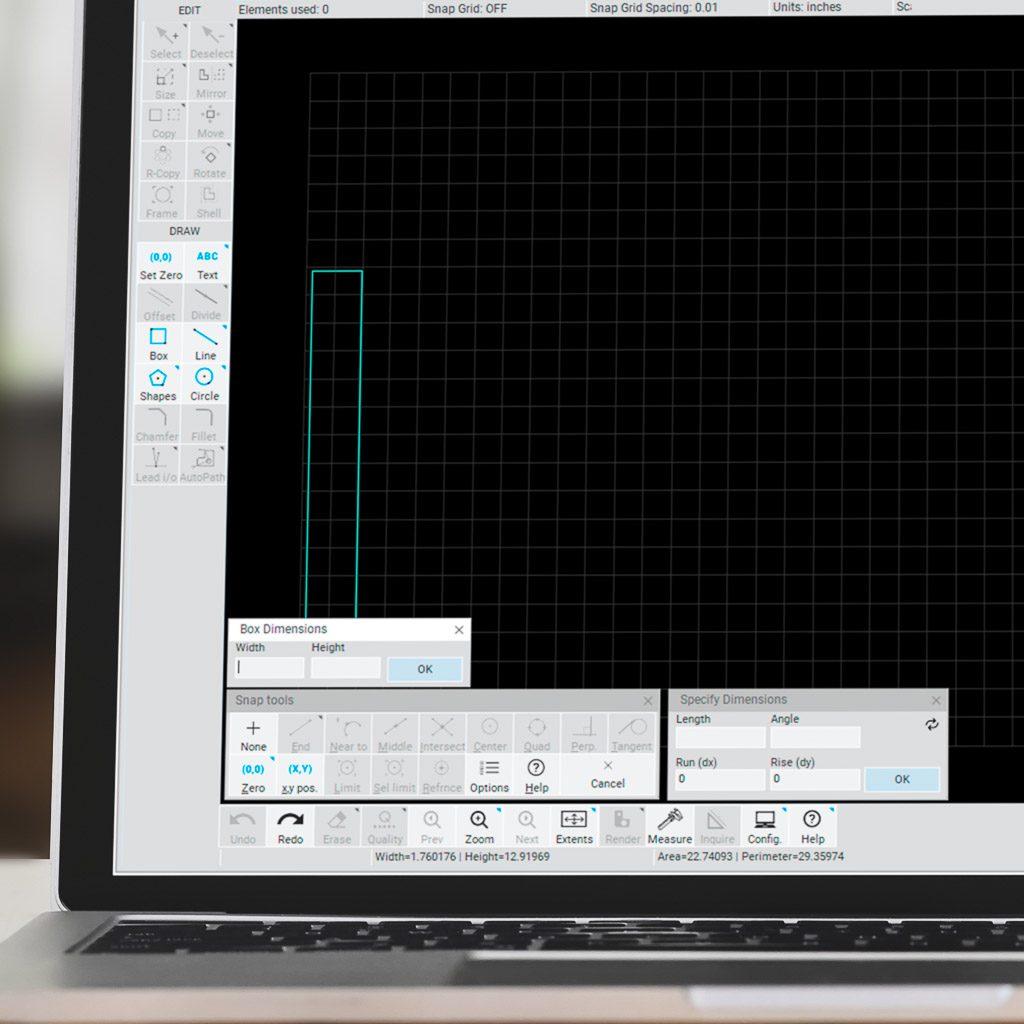This screenshot has width=1024, height=1024.
Task: Close the Box Dimensions dialog
Action: pyautogui.click(x=459, y=630)
